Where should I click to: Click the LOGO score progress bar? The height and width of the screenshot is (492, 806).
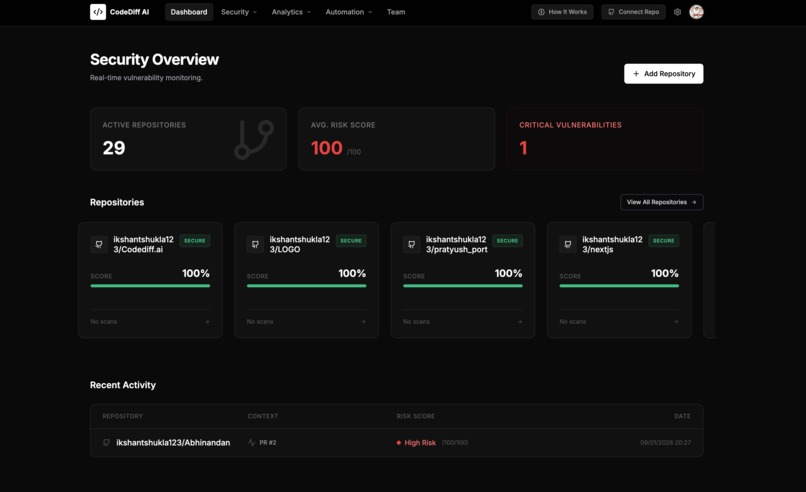(306, 286)
